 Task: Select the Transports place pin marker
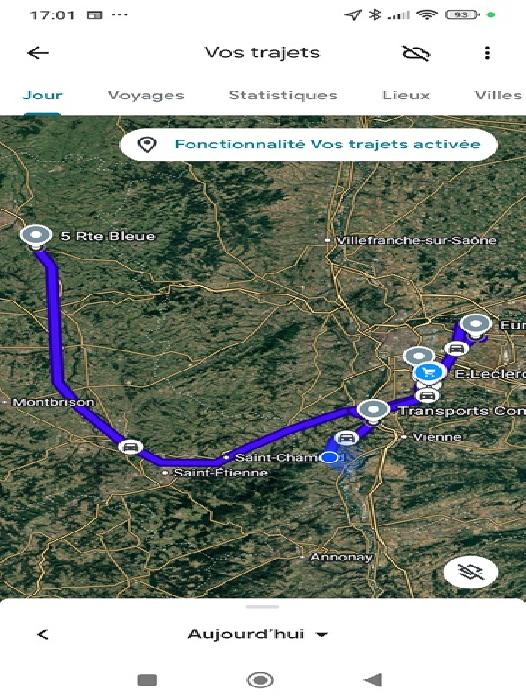[x=373, y=411]
